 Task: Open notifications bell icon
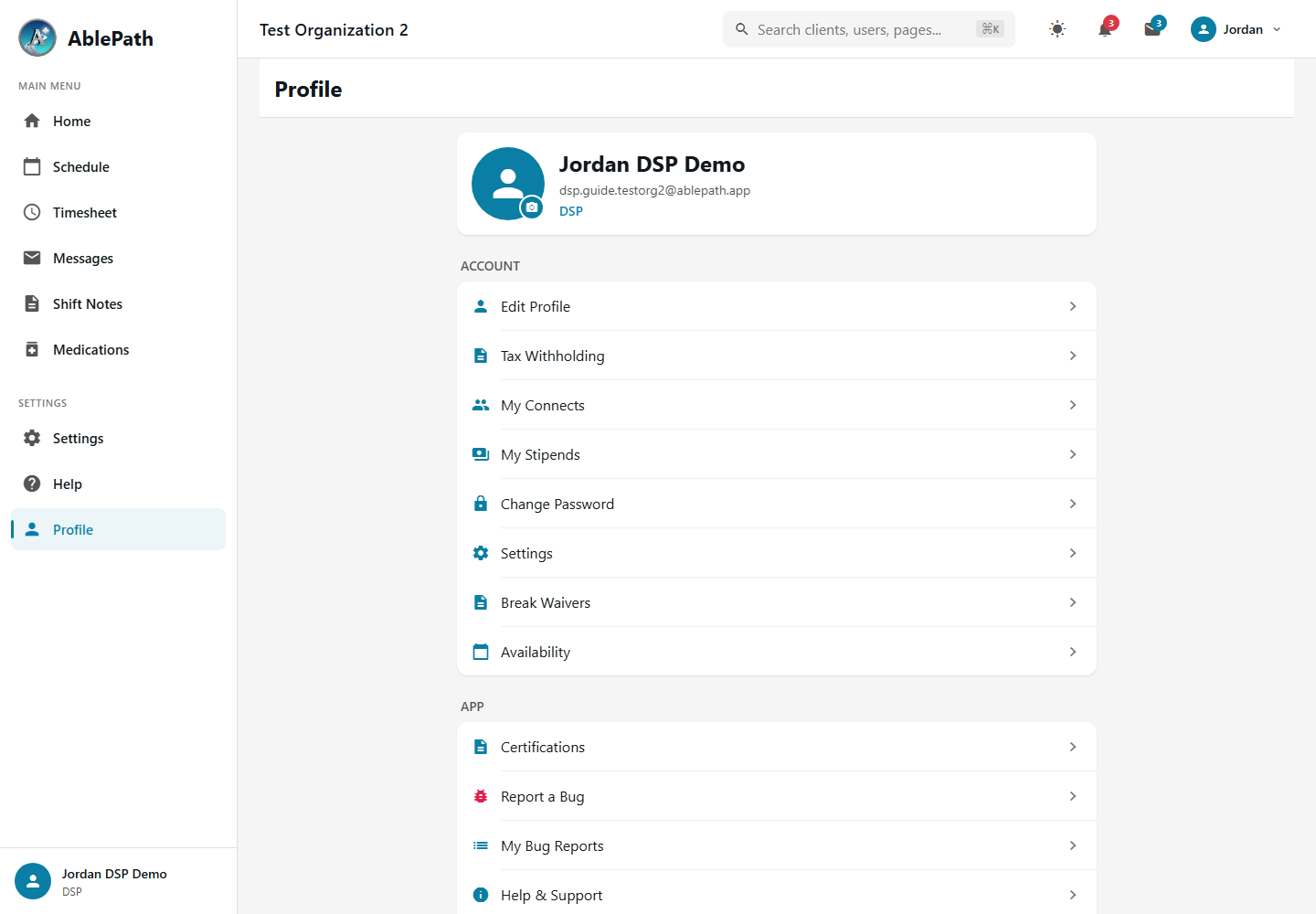pos(1105,29)
